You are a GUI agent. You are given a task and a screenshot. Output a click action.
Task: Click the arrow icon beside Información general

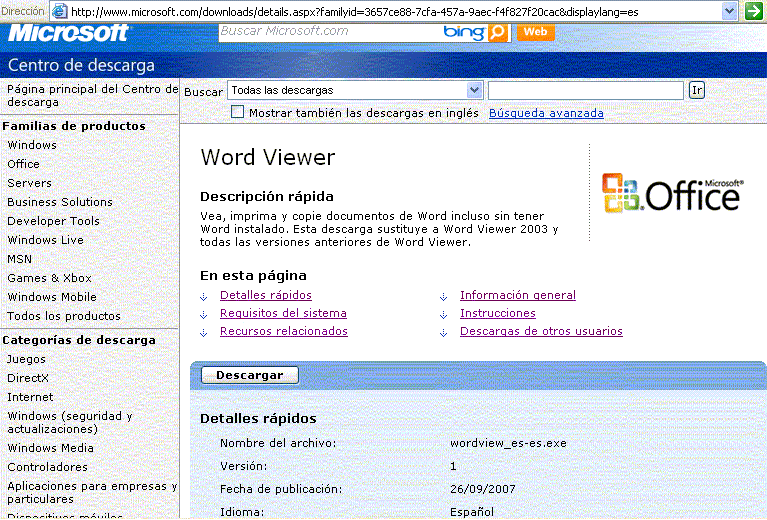point(443,296)
